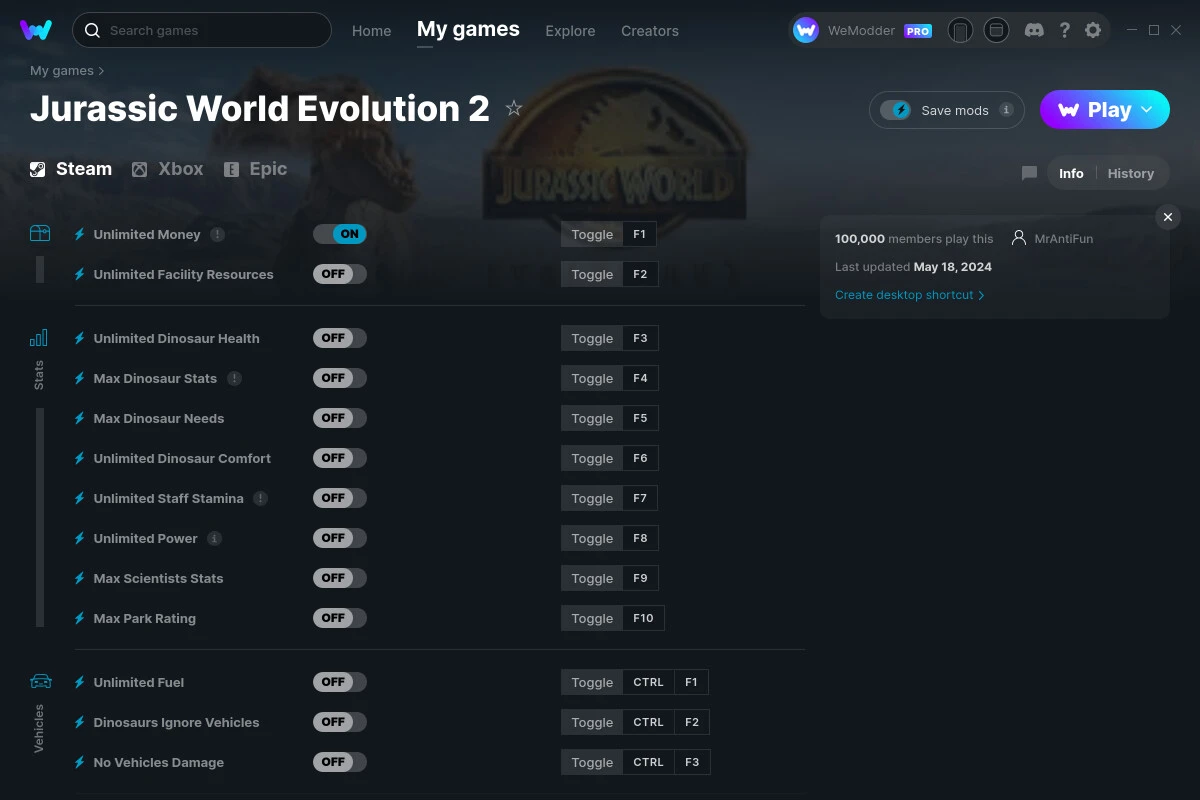Select the Vehicles sidebar icon

40,680
